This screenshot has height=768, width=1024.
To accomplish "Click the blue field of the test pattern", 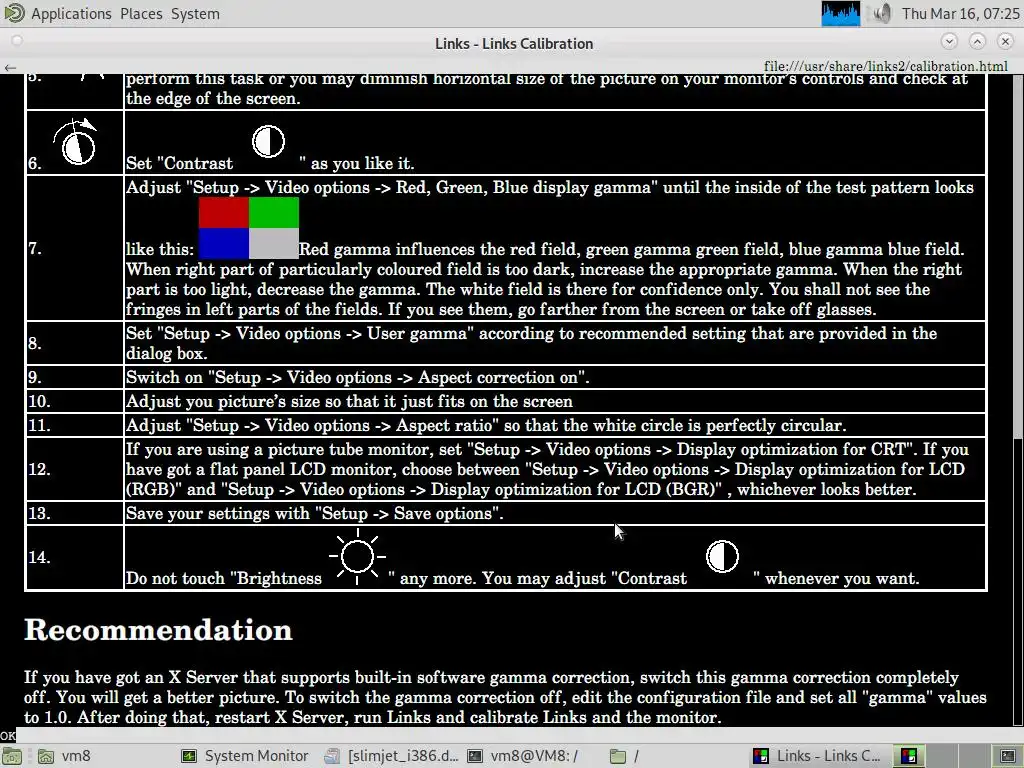I will tap(224, 244).
